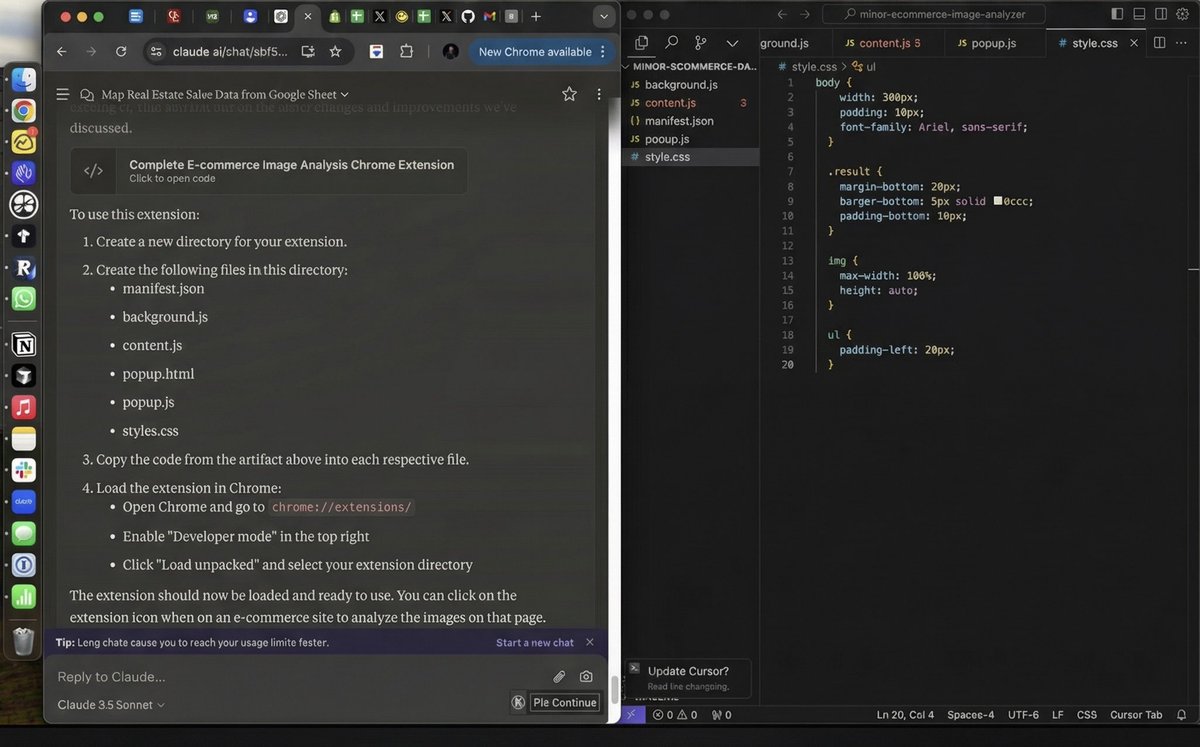Open a new Chrome tab

pos(536,16)
